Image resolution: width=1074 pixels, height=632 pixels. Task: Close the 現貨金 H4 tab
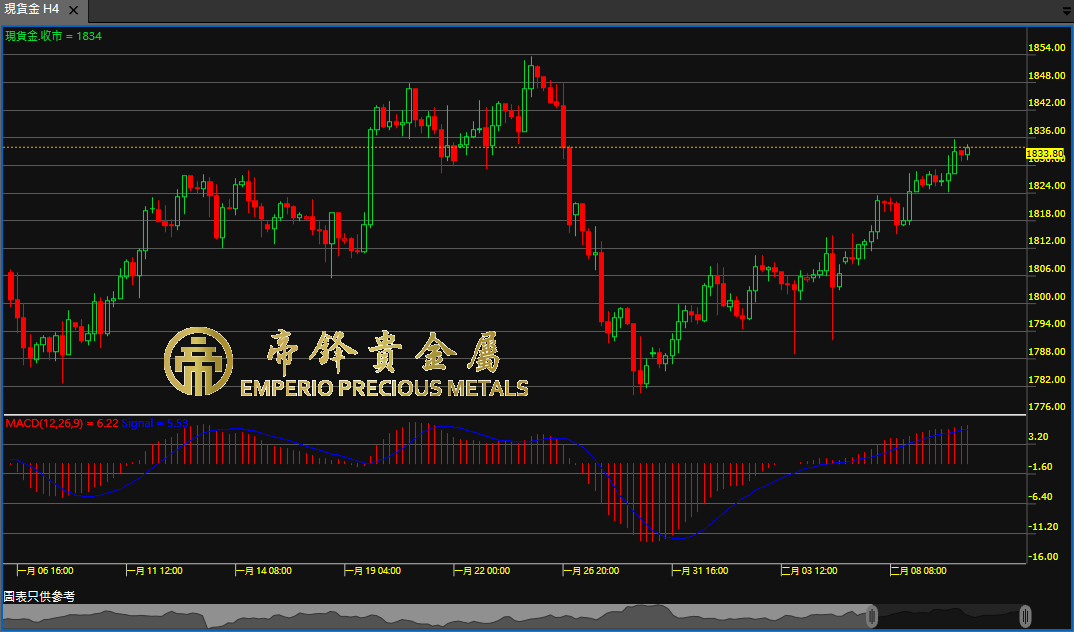pos(77,10)
